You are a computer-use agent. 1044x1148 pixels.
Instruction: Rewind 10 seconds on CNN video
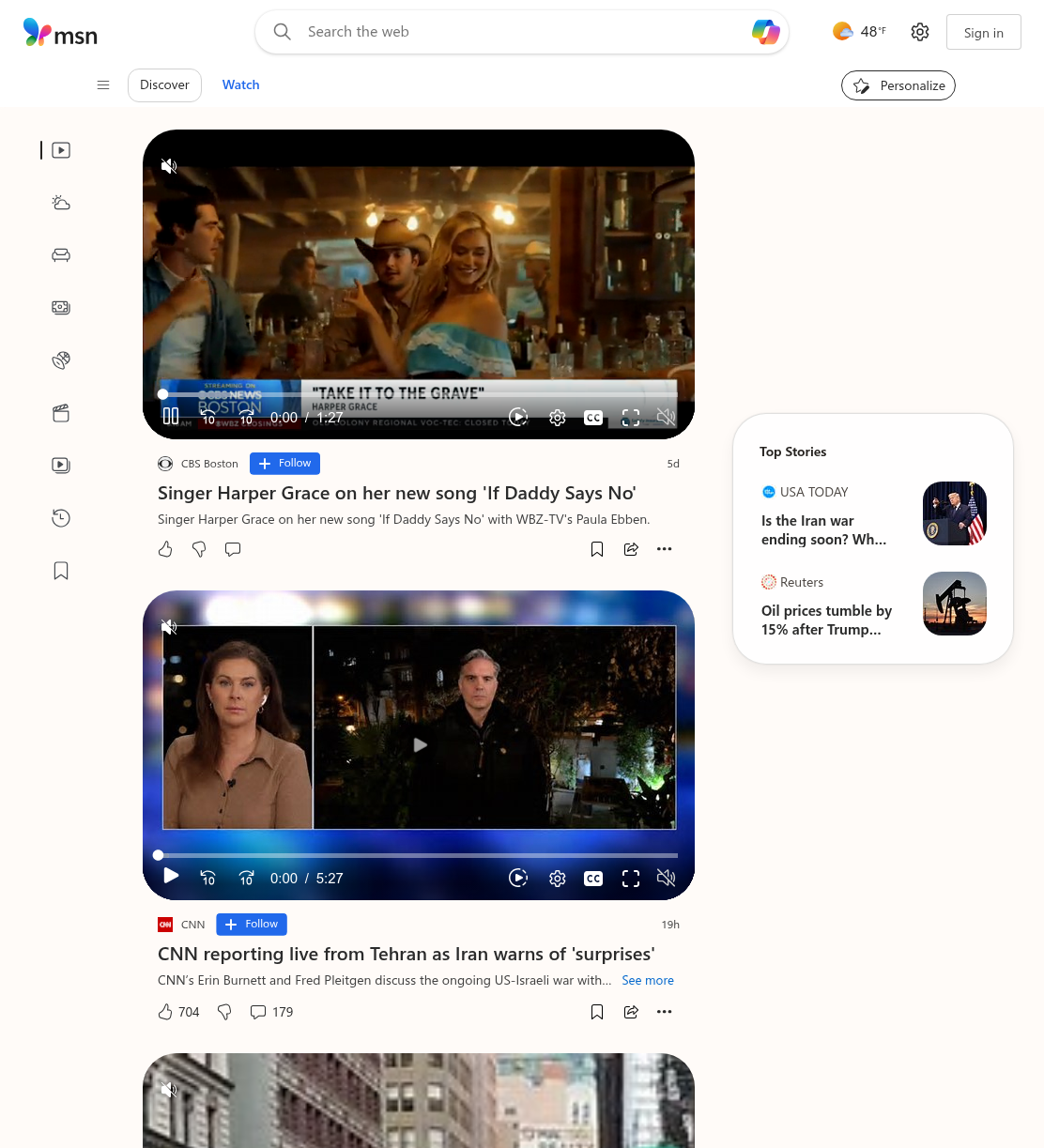(208, 878)
